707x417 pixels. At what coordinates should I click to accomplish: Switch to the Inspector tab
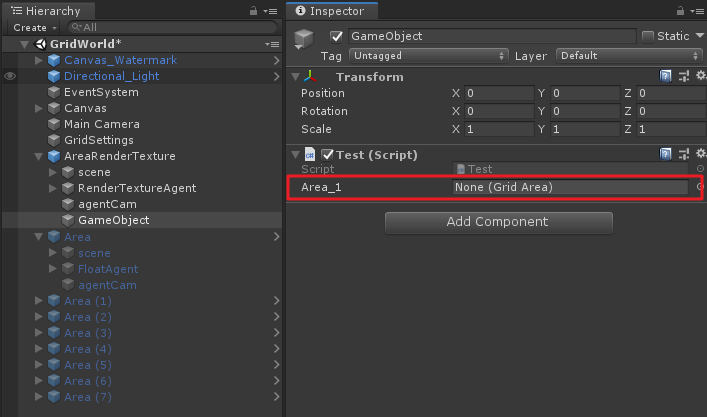point(332,11)
